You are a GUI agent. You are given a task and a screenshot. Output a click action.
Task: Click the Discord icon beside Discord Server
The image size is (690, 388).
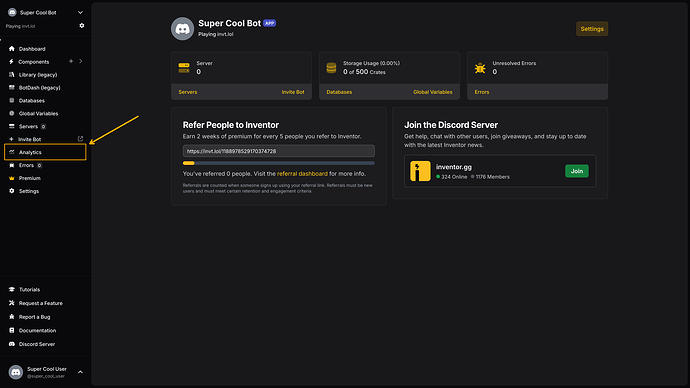point(12,344)
